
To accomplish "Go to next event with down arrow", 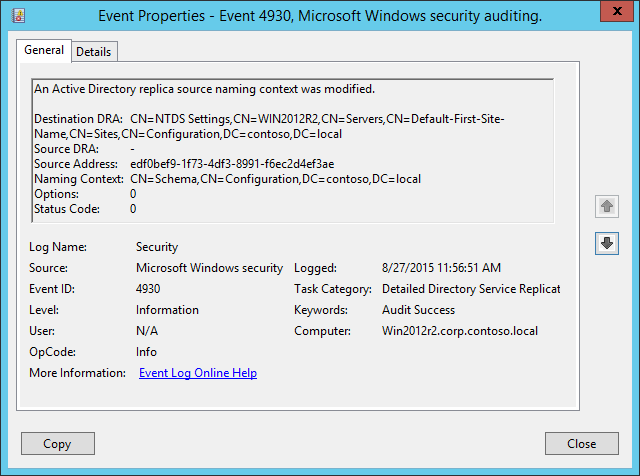I will point(607,243).
